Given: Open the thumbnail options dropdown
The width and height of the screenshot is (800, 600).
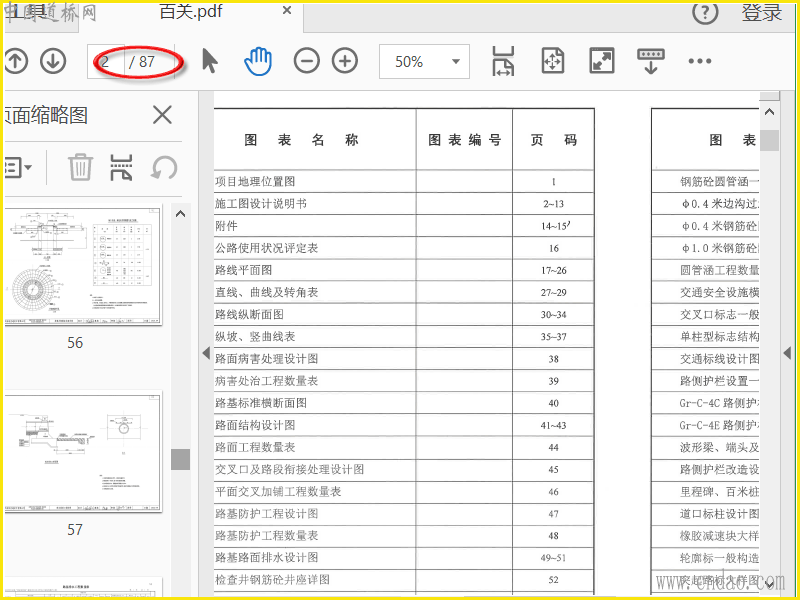Looking at the screenshot, I should 17,167.
